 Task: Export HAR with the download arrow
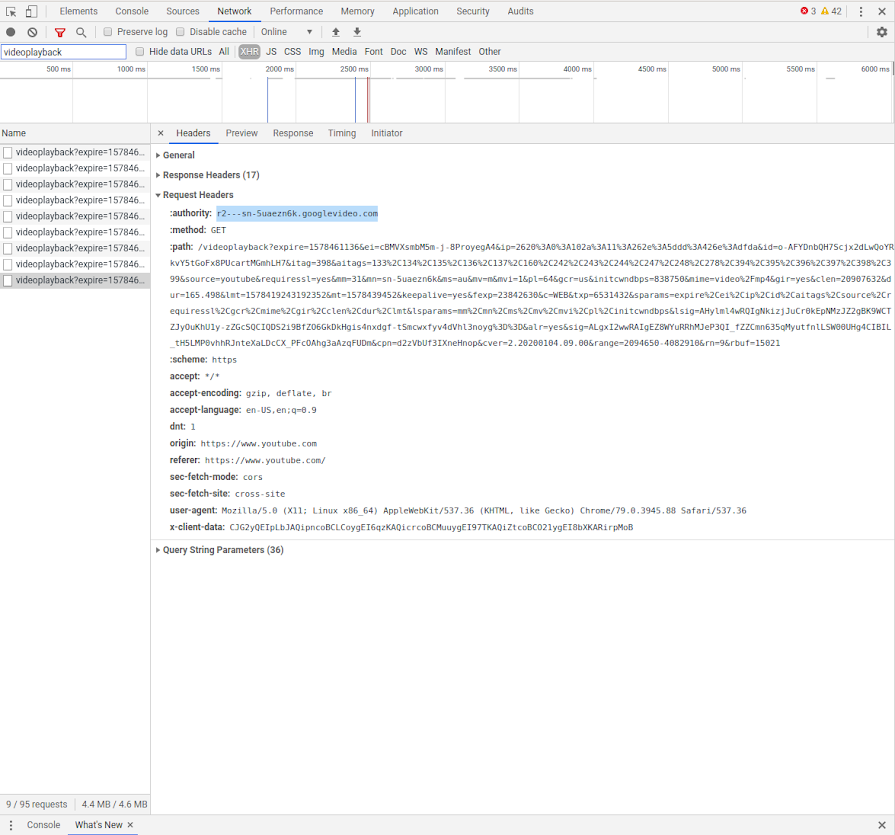pyautogui.click(x=357, y=32)
